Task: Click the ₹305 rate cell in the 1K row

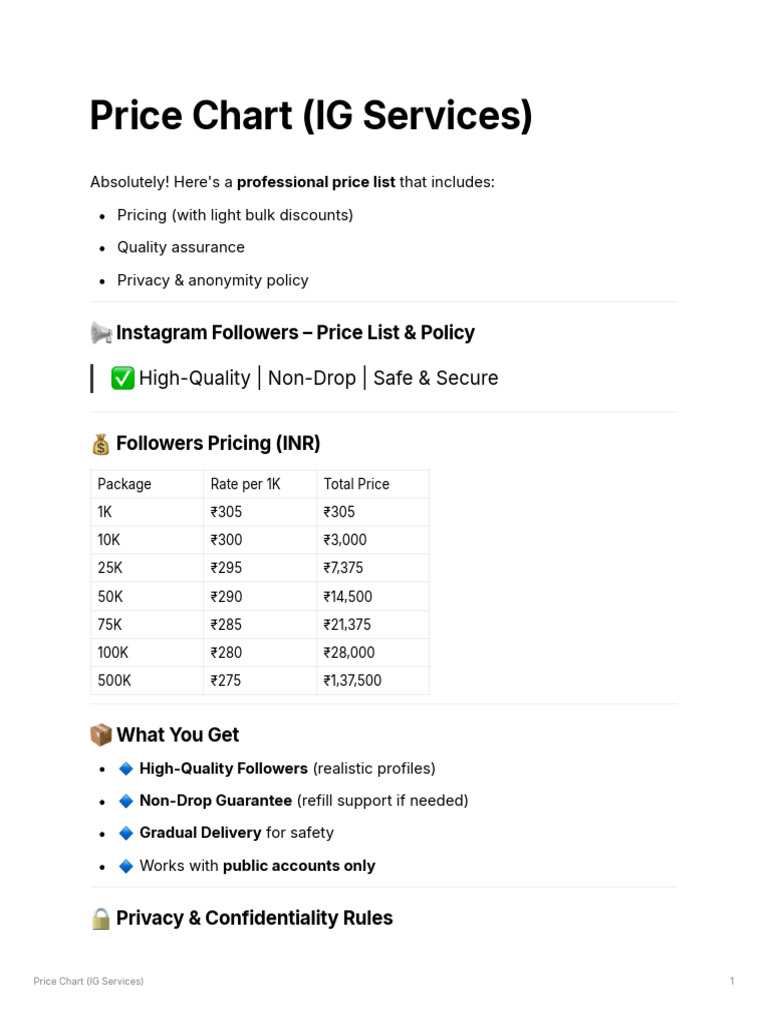Action: pos(227,512)
